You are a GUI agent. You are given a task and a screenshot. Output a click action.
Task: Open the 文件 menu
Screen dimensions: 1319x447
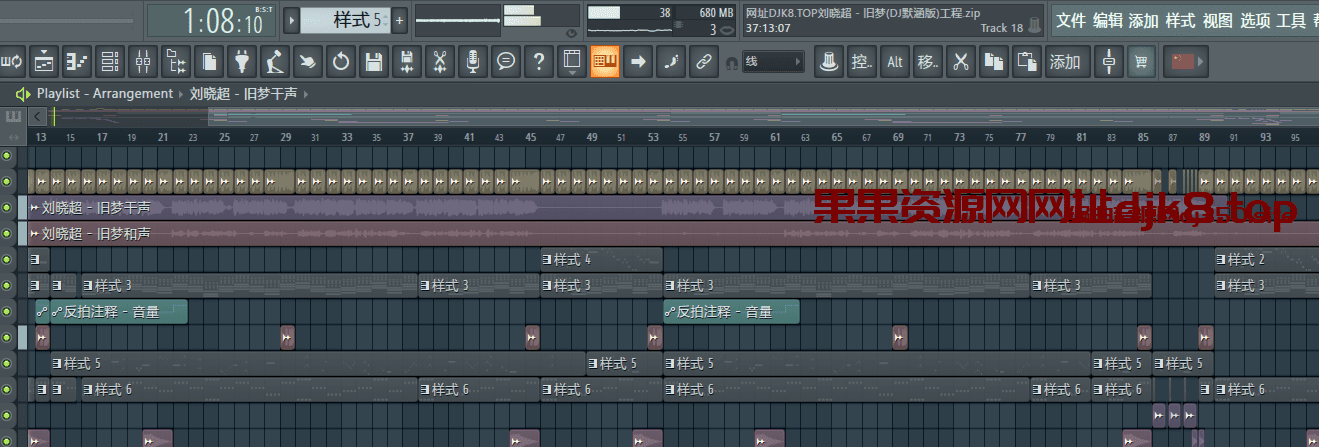click(x=1071, y=20)
